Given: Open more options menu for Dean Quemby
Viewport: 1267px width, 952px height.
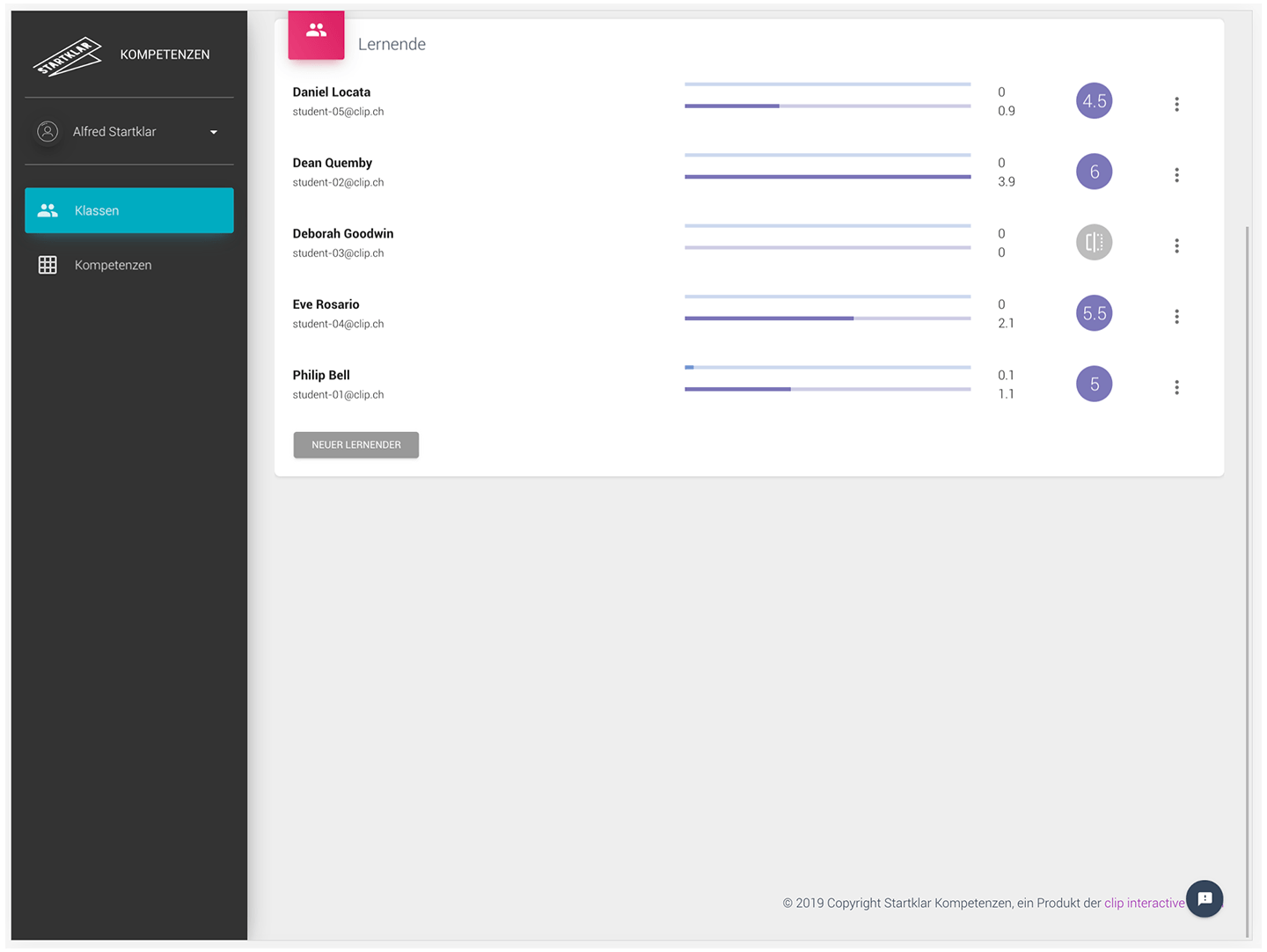Looking at the screenshot, I should click(1176, 175).
